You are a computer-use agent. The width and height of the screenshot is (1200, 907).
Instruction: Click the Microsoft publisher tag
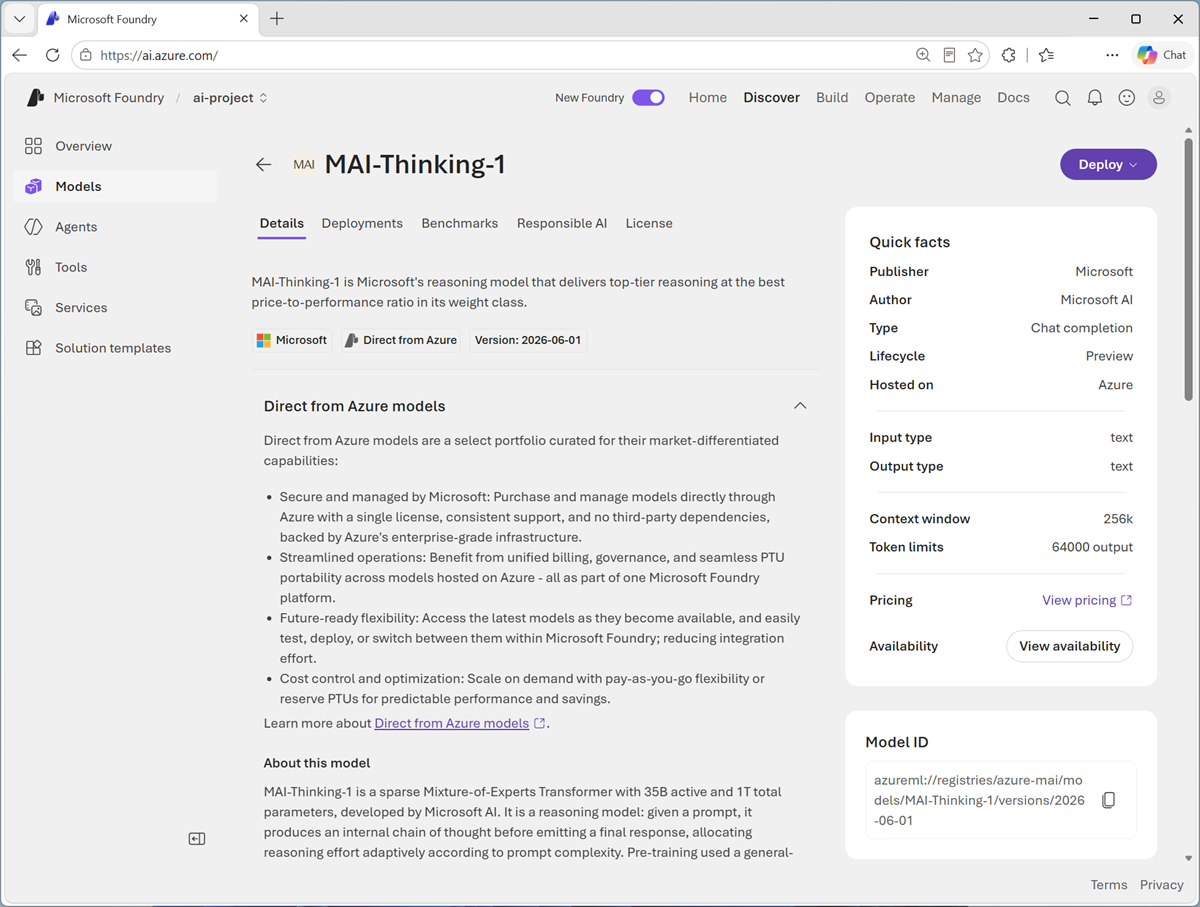(292, 340)
